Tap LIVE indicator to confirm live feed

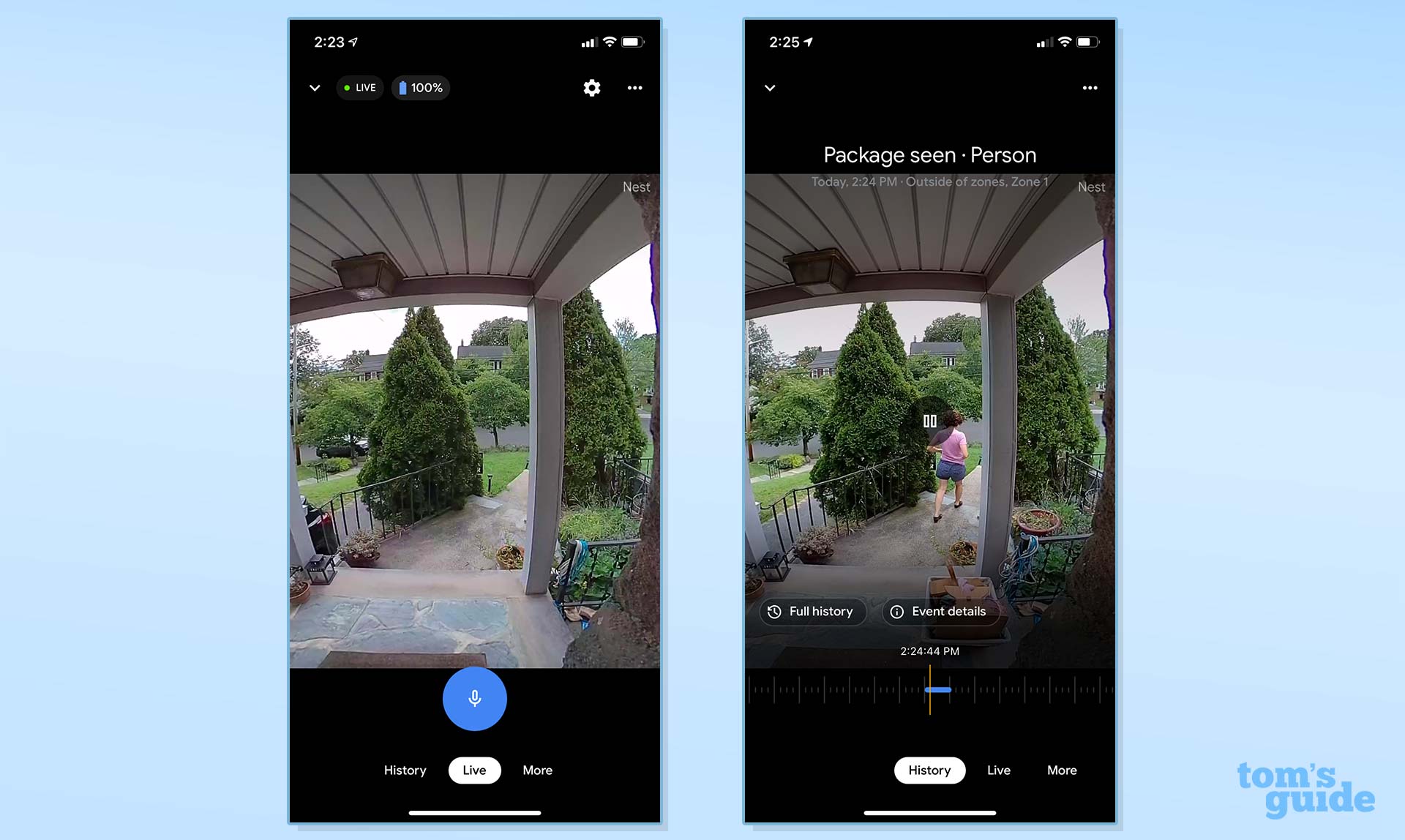pos(359,87)
